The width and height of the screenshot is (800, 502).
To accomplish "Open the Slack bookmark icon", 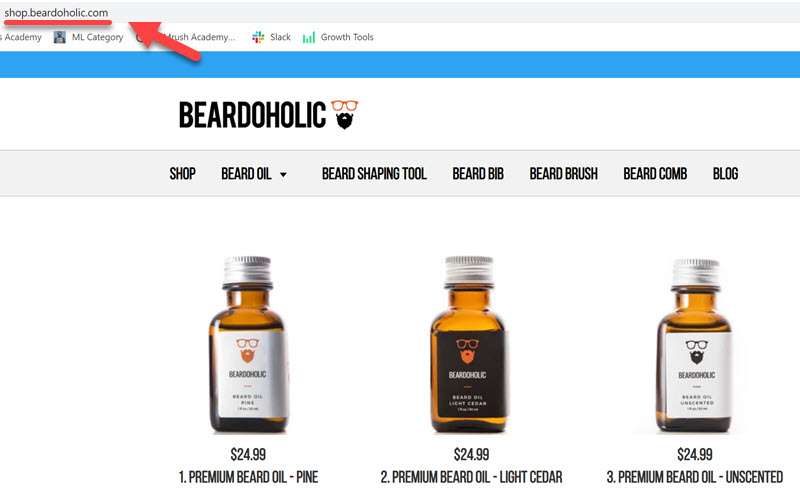I will pyautogui.click(x=258, y=37).
